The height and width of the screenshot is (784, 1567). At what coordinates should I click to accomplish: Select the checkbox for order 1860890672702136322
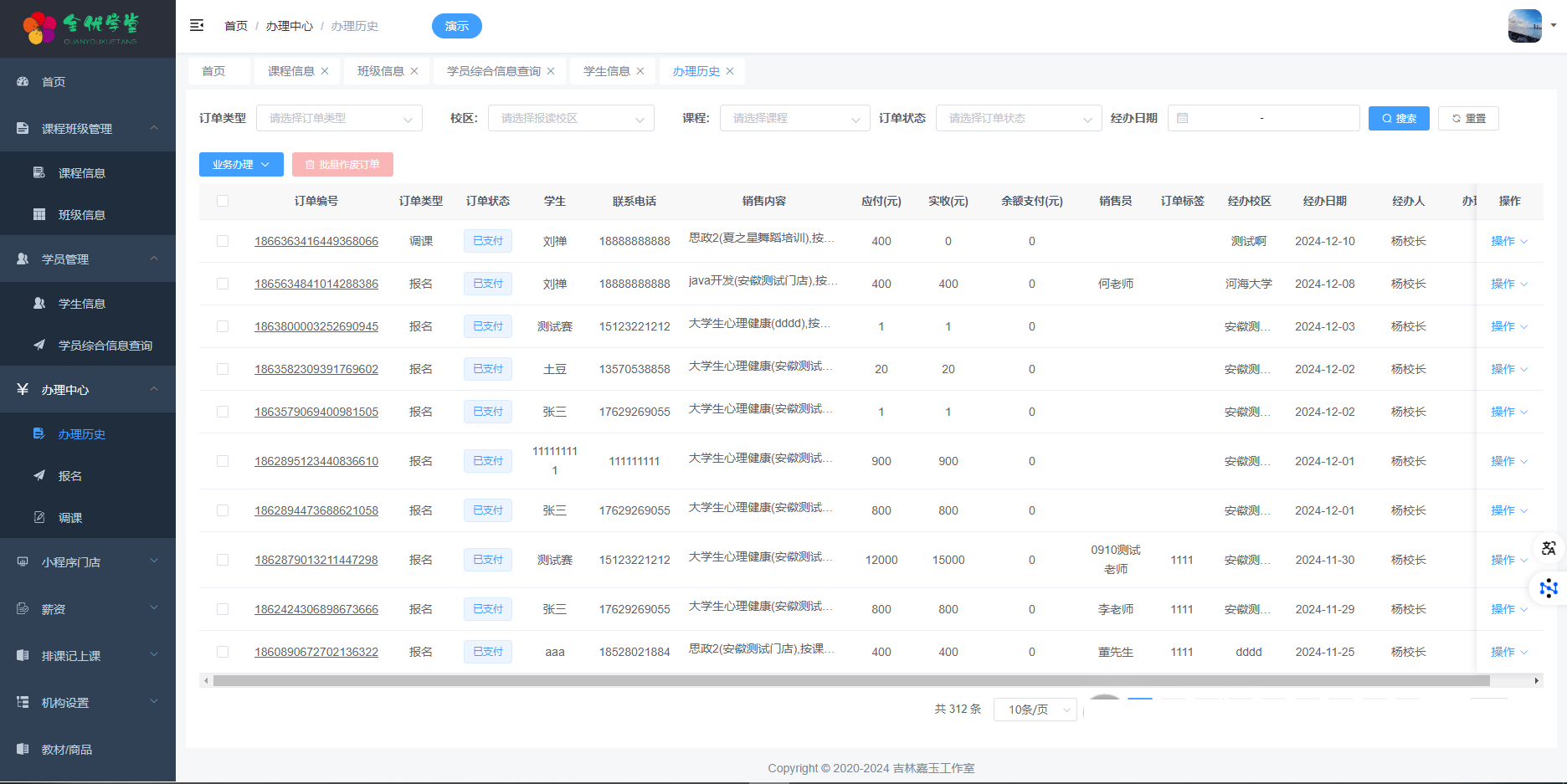click(x=223, y=652)
